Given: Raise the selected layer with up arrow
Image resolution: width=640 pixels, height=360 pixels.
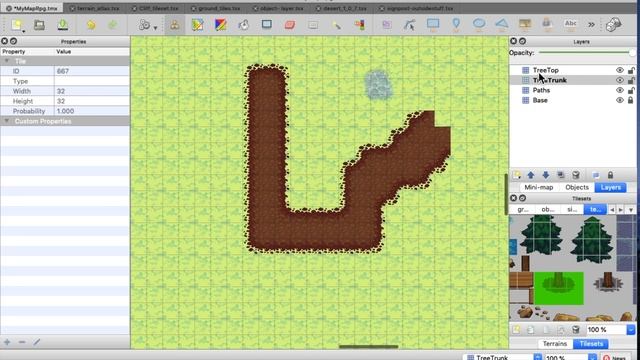Looking at the screenshot, I should pyautogui.click(x=531, y=175).
